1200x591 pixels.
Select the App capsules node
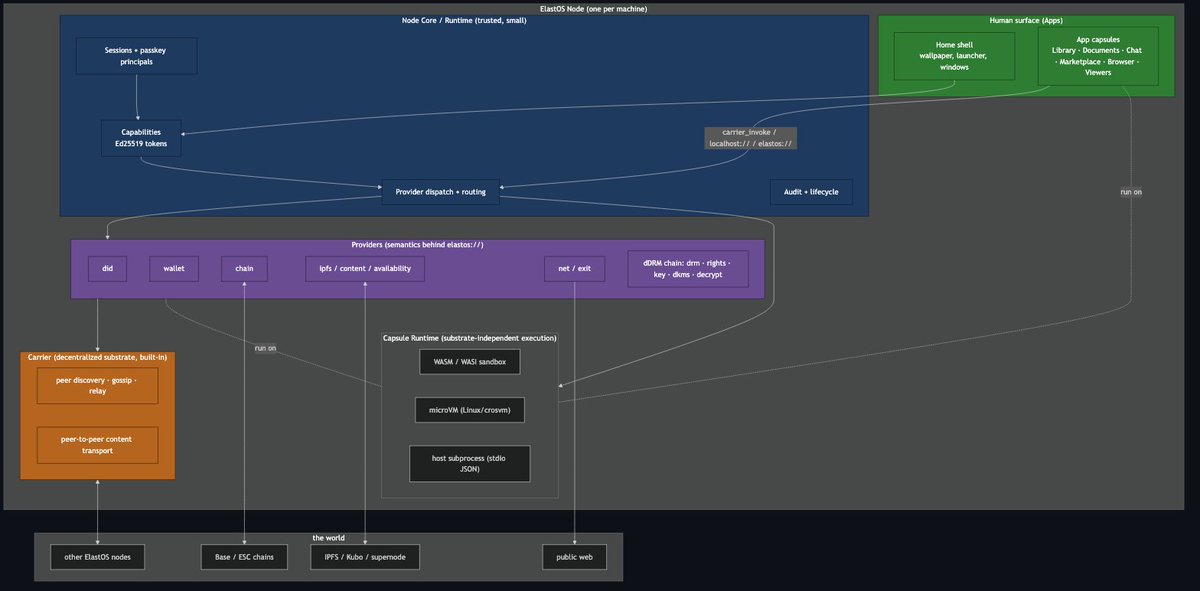pyautogui.click(x=1098, y=56)
